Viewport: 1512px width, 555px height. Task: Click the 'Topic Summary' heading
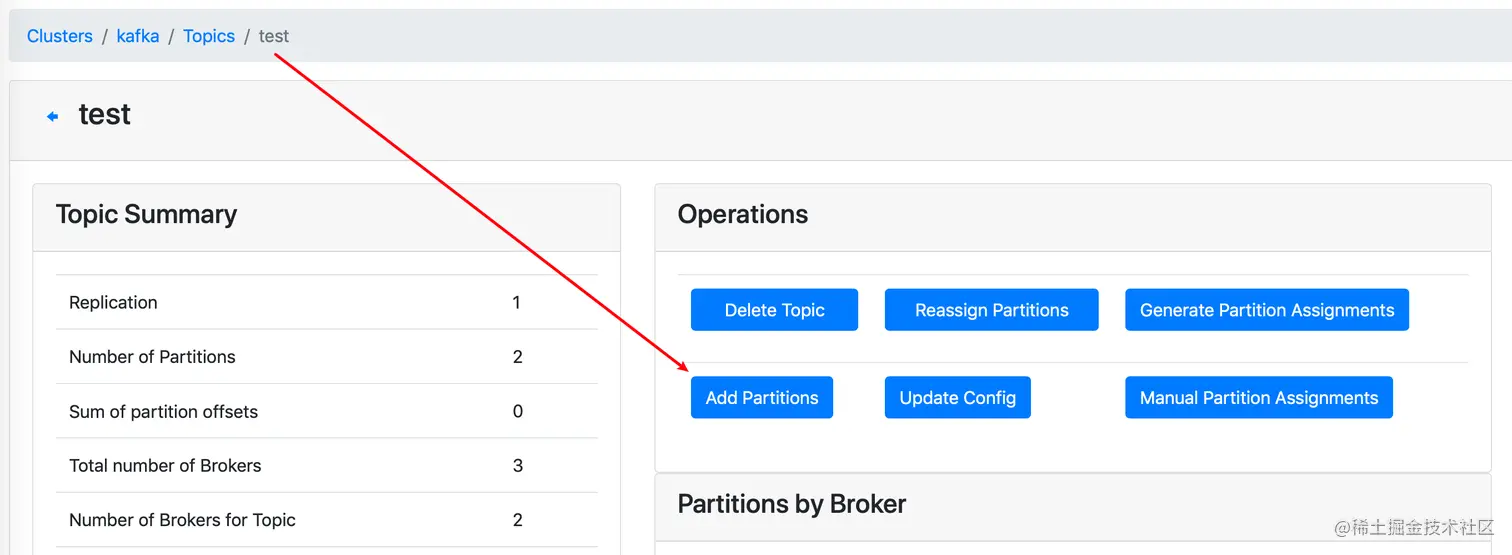[x=147, y=214]
